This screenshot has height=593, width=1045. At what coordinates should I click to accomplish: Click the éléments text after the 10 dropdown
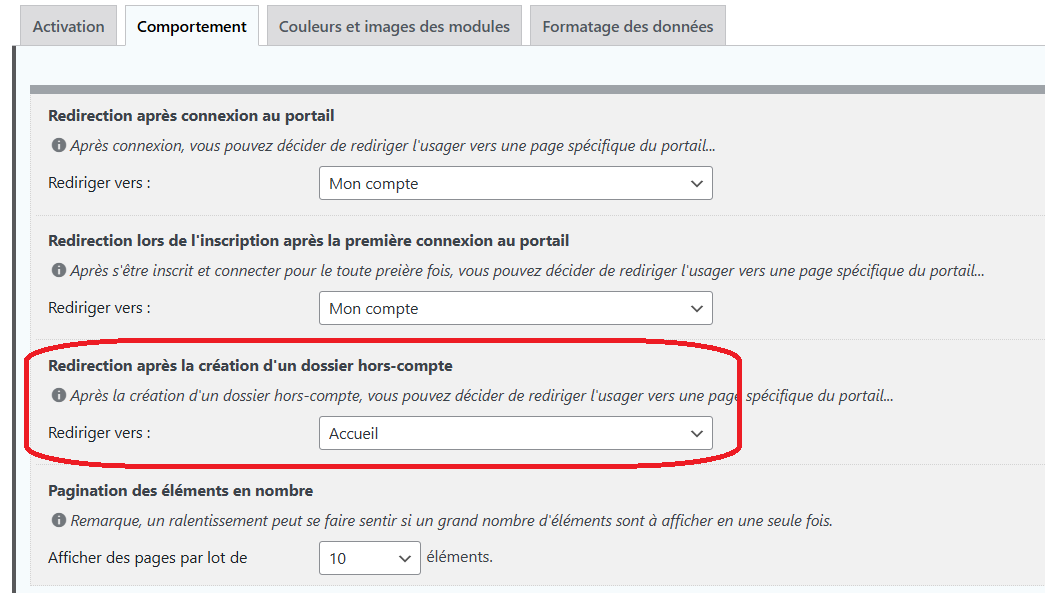(459, 557)
